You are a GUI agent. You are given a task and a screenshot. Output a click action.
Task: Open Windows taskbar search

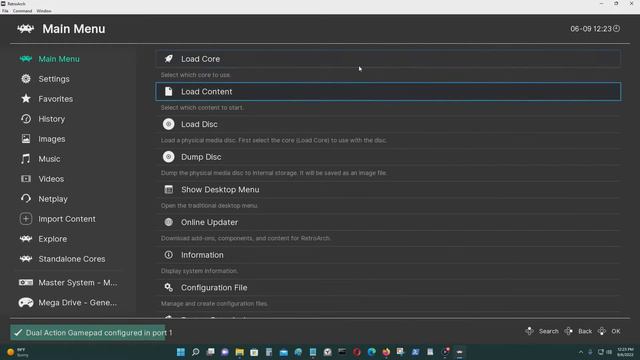click(196, 352)
